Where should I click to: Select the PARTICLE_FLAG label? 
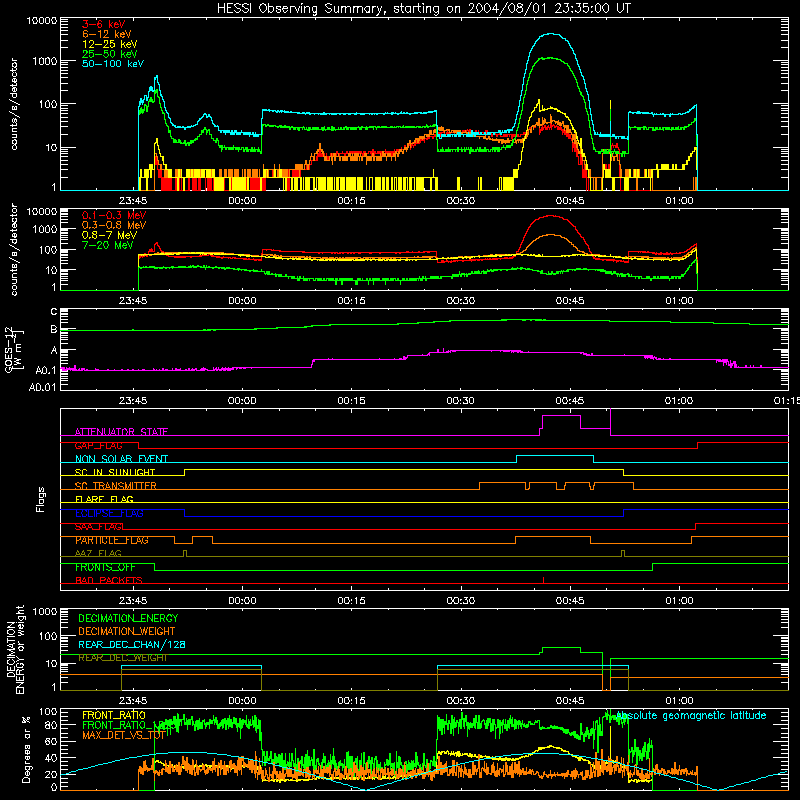point(112,540)
